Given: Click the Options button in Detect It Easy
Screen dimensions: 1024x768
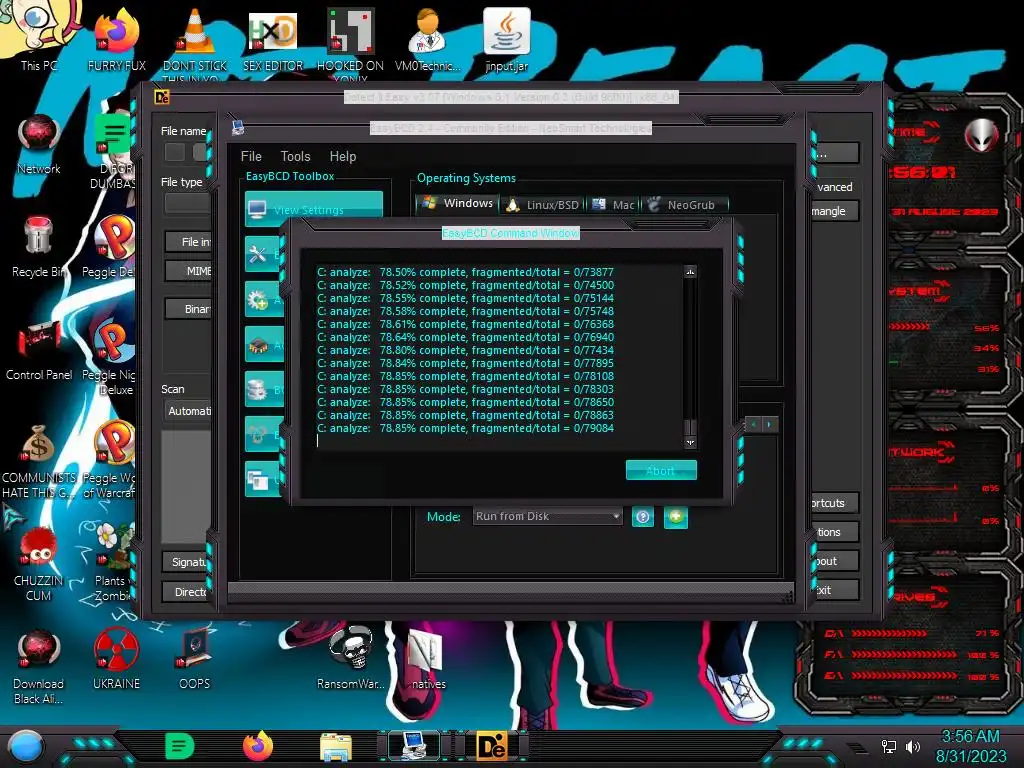Looking at the screenshot, I should tap(835, 532).
